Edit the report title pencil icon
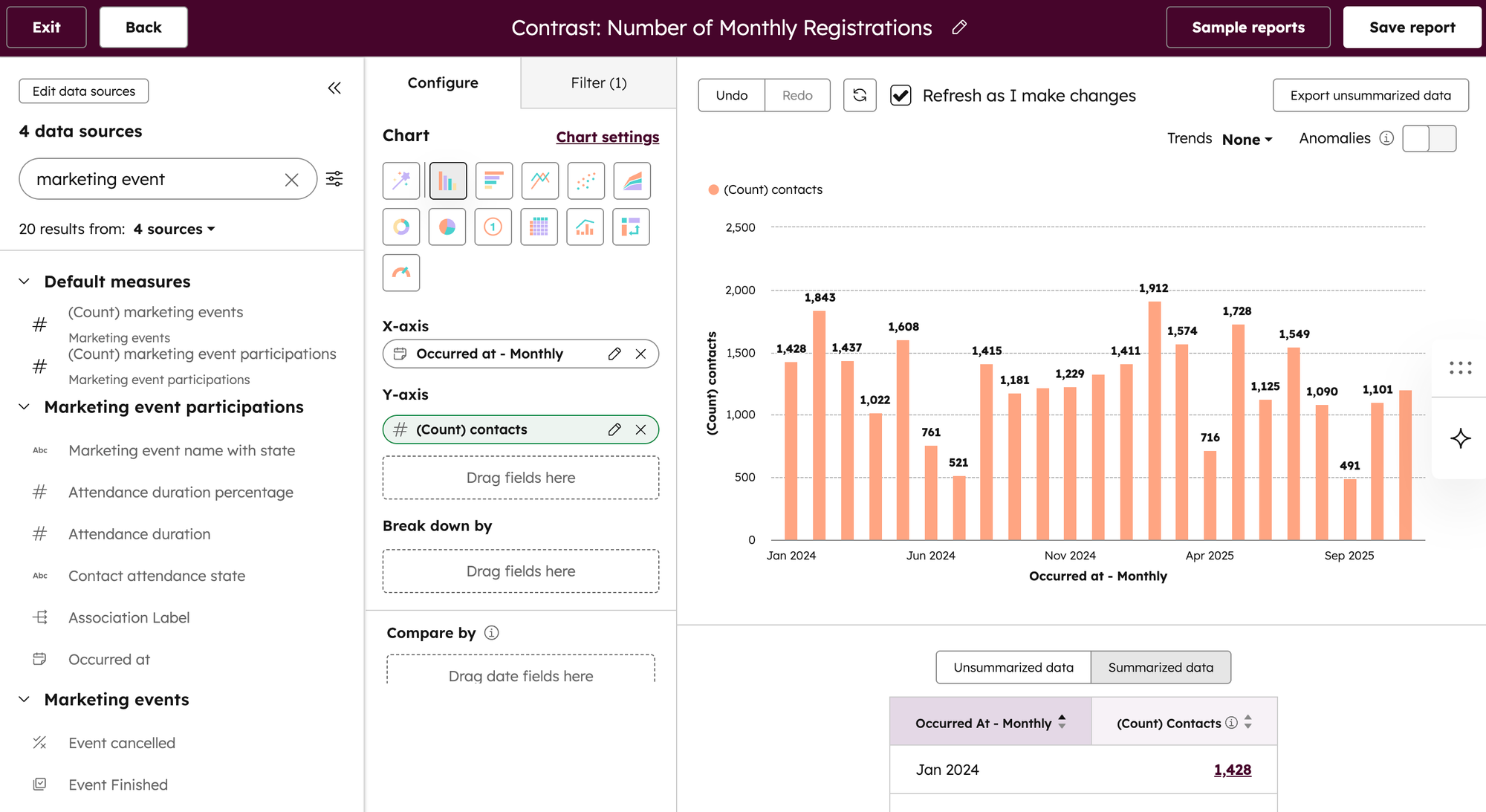 click(x=959, y=27)
